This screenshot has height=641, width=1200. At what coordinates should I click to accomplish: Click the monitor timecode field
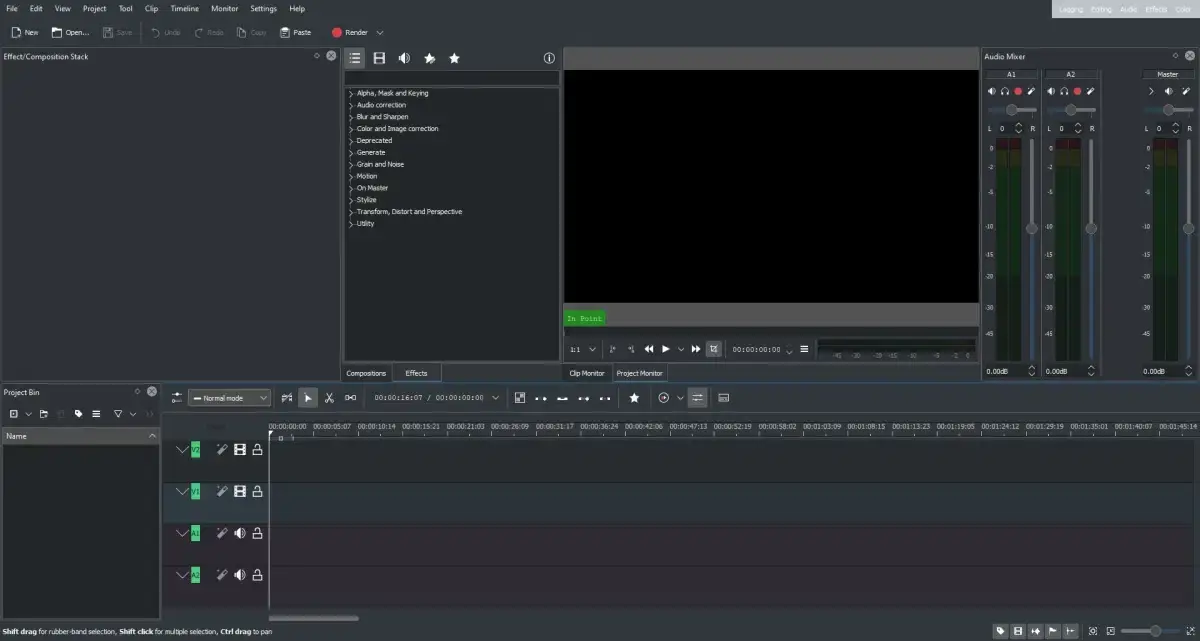(755, 348)
